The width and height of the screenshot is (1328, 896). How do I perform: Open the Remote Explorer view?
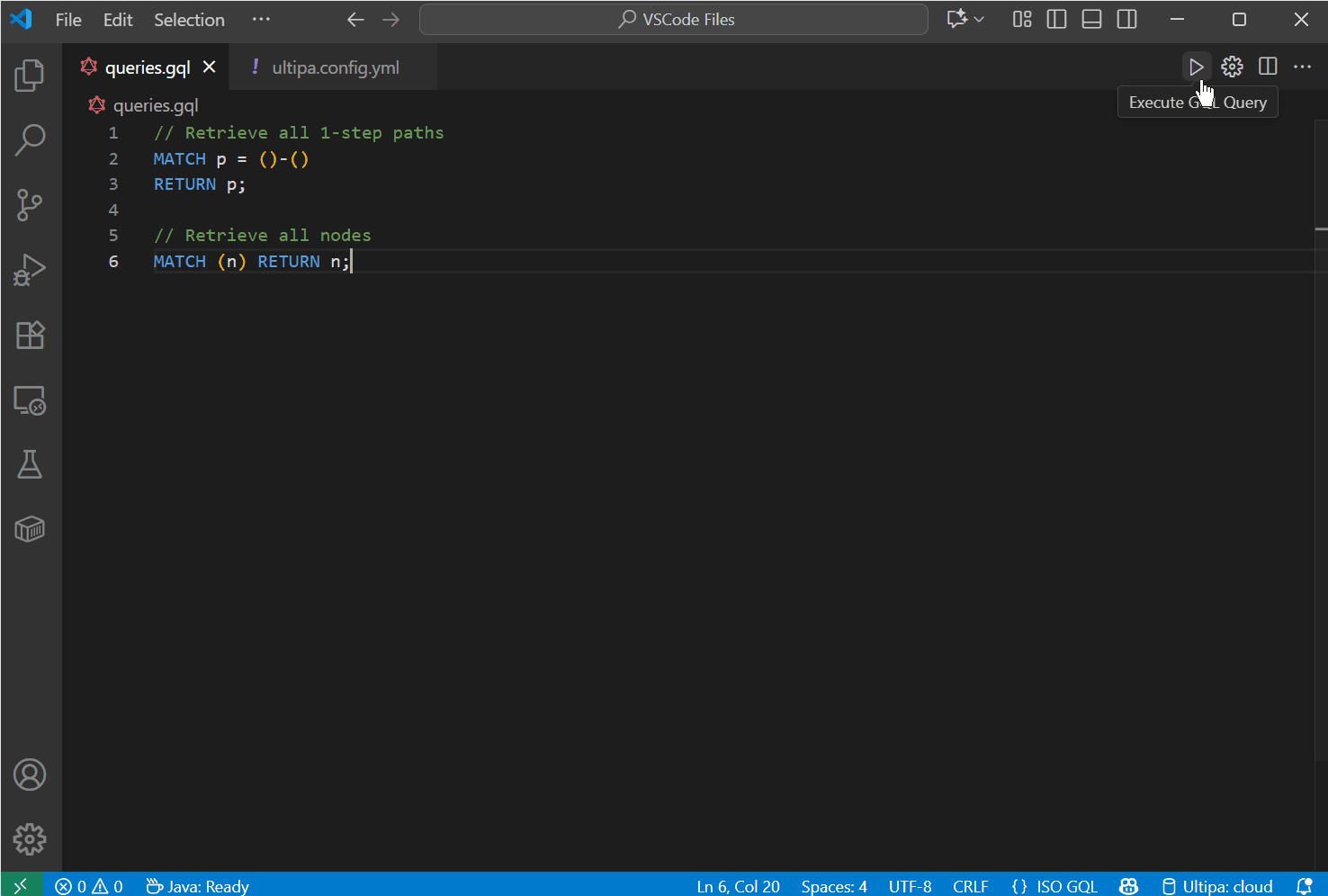(x=30, y=400)
